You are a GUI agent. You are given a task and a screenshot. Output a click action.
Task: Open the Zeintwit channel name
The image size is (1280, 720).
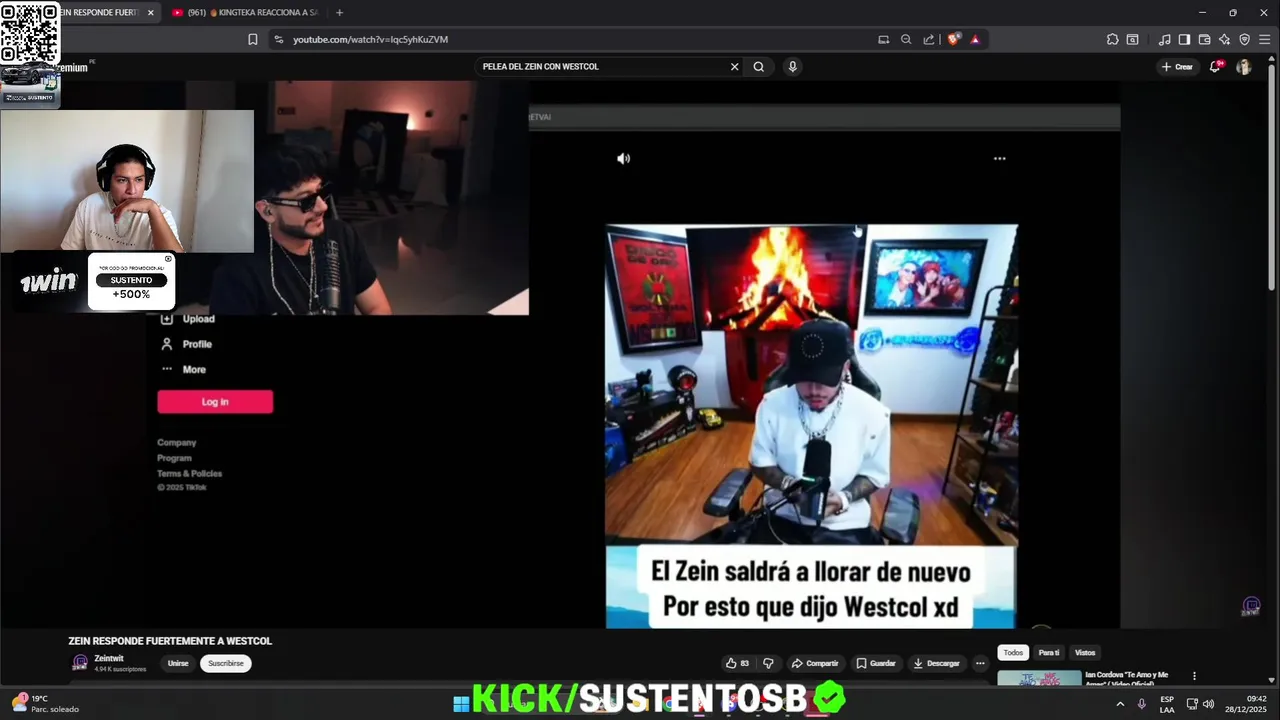[x=109, y=659]
